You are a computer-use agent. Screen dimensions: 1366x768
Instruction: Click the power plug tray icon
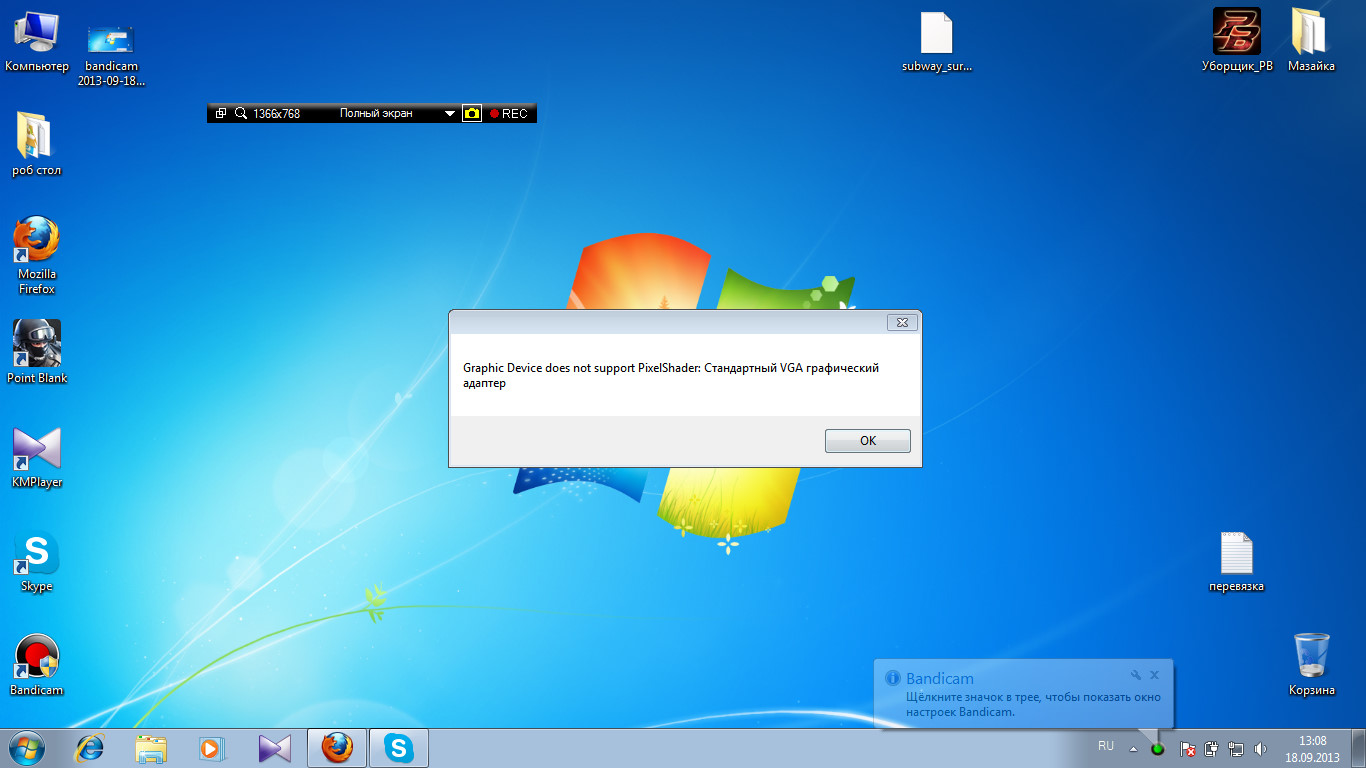[1212, 748]
